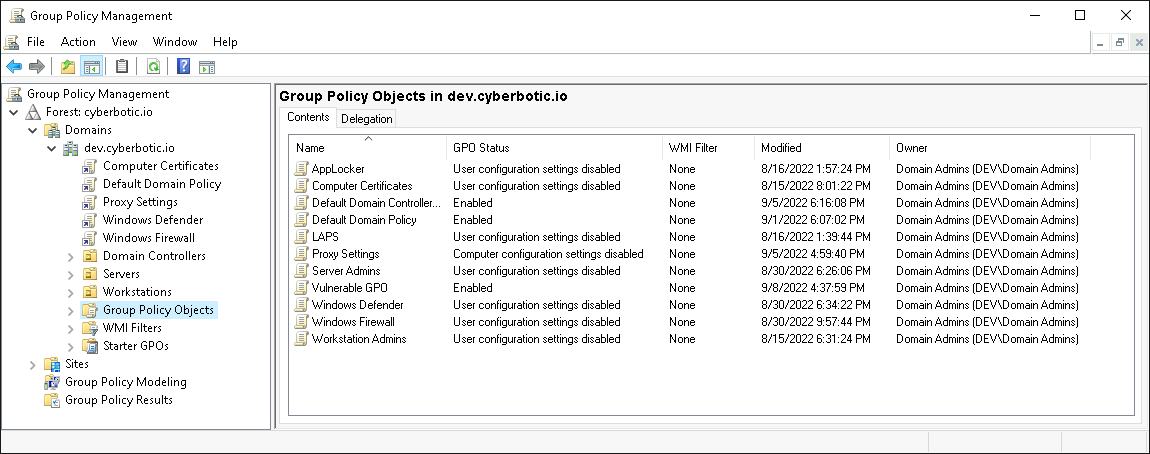
Task: Expand the Sites tree node
Action: tap(32, 364)
